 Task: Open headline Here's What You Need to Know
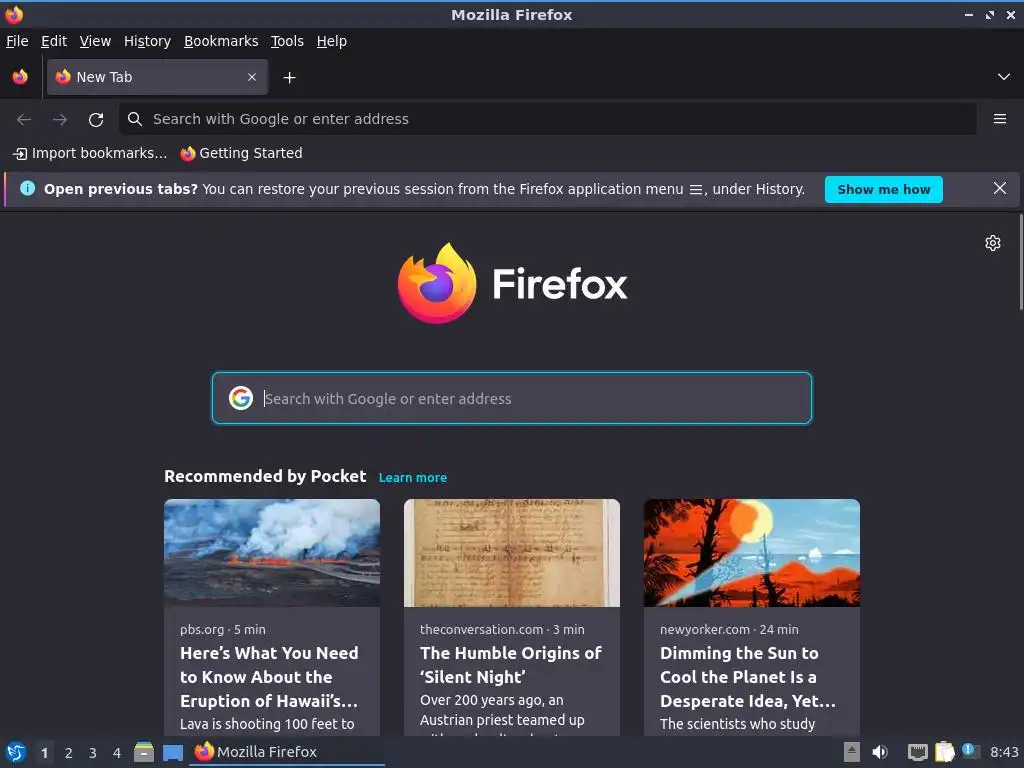[269, 677]
